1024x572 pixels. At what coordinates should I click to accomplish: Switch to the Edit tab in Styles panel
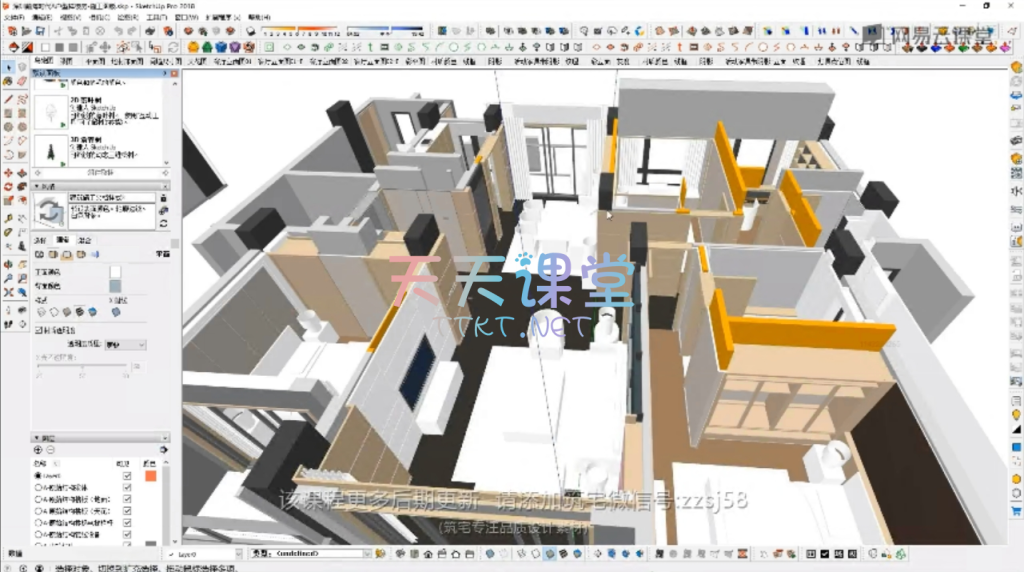pyautogui.click(x=62, y=240)
